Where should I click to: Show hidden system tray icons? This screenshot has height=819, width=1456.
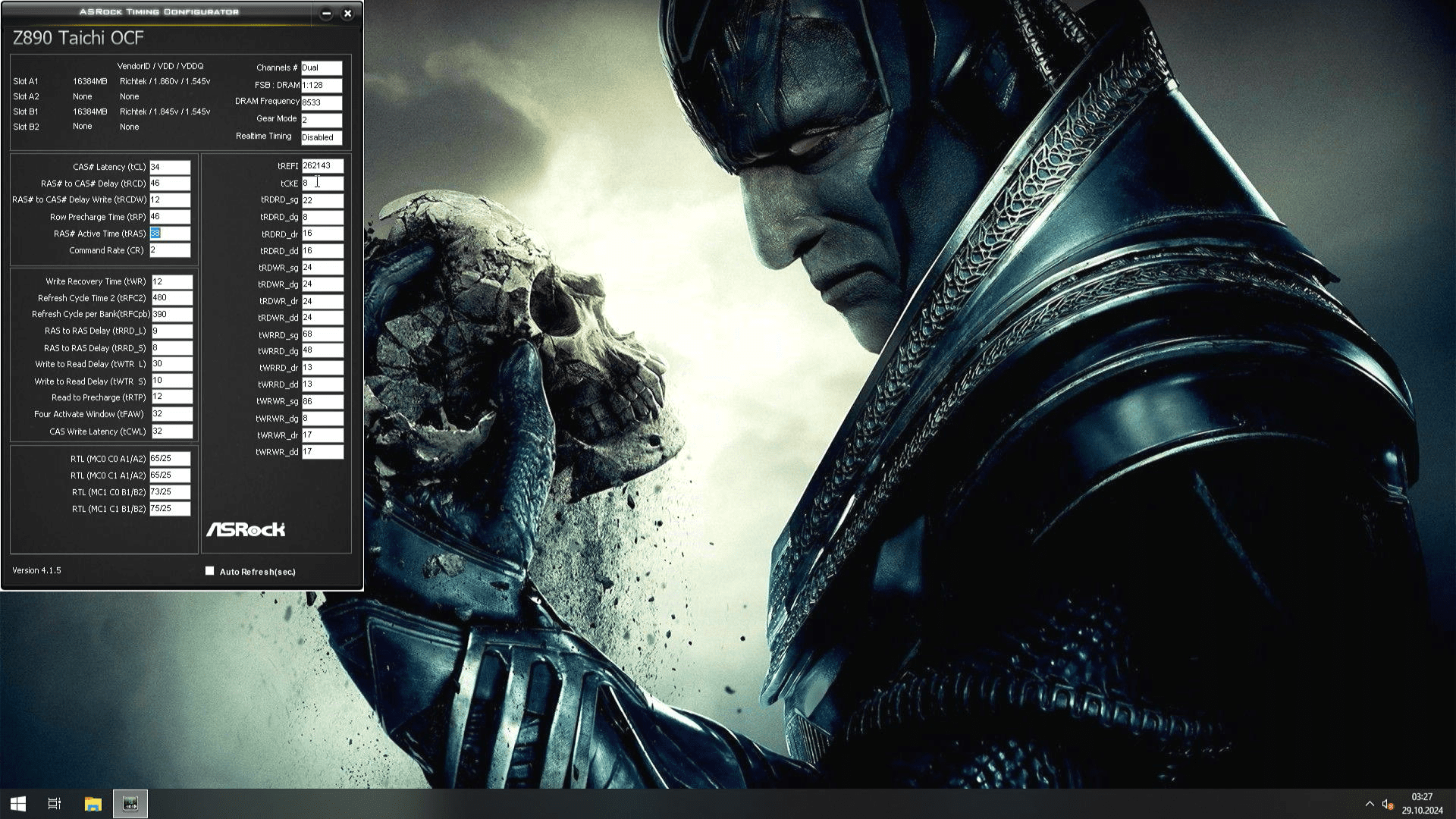click(1370, 804)
